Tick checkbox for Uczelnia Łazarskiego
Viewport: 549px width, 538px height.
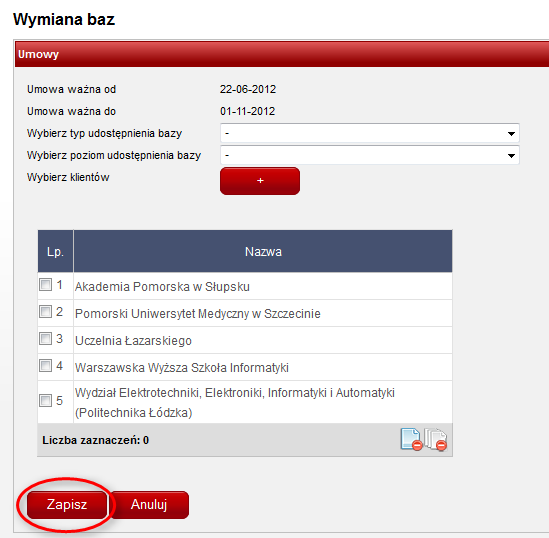[46, 338]
